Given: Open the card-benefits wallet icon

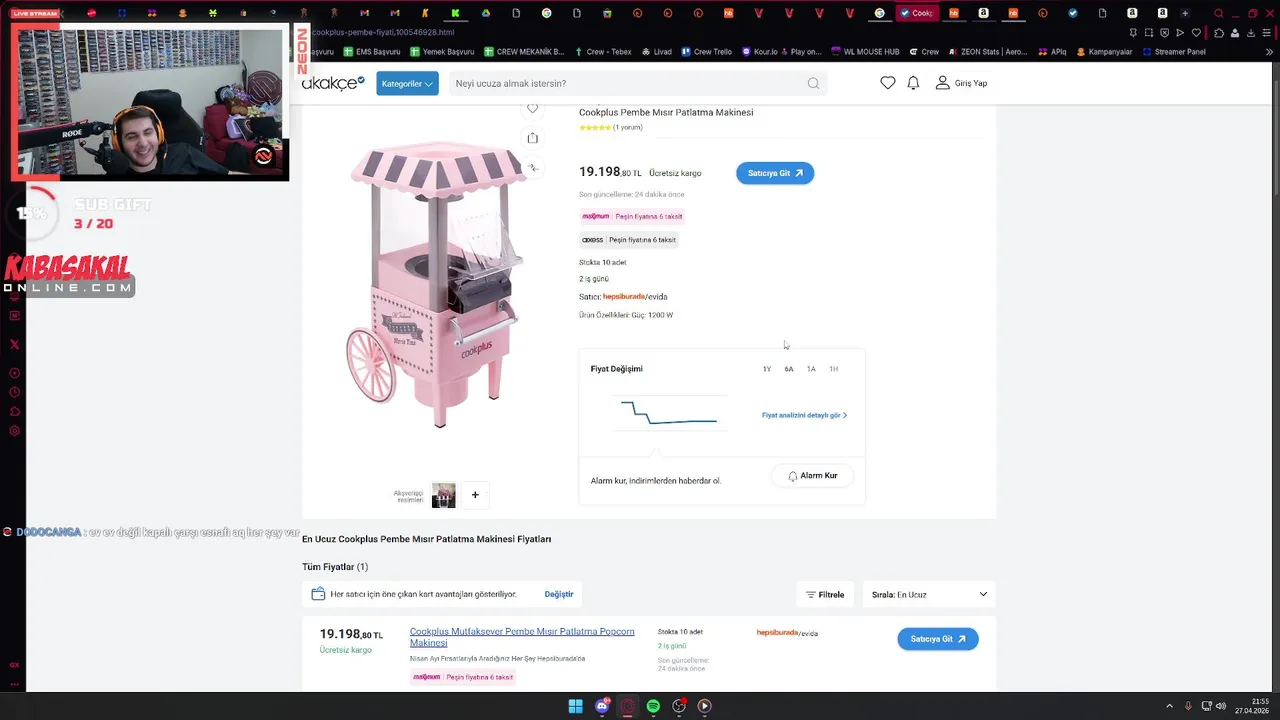Looking at the screenshot, I should click(x=318, y=594).
